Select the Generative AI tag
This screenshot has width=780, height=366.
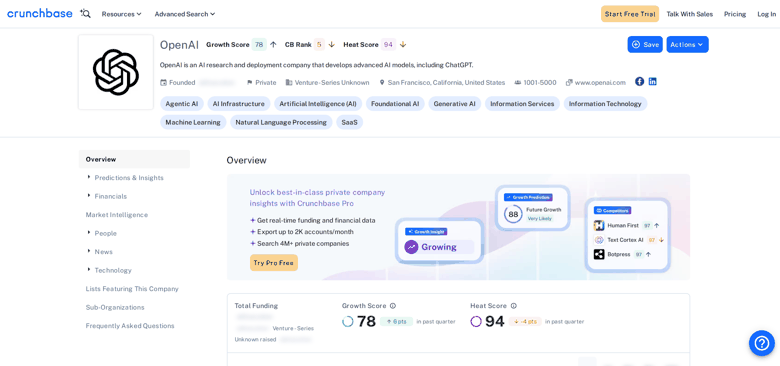[455, 104]
